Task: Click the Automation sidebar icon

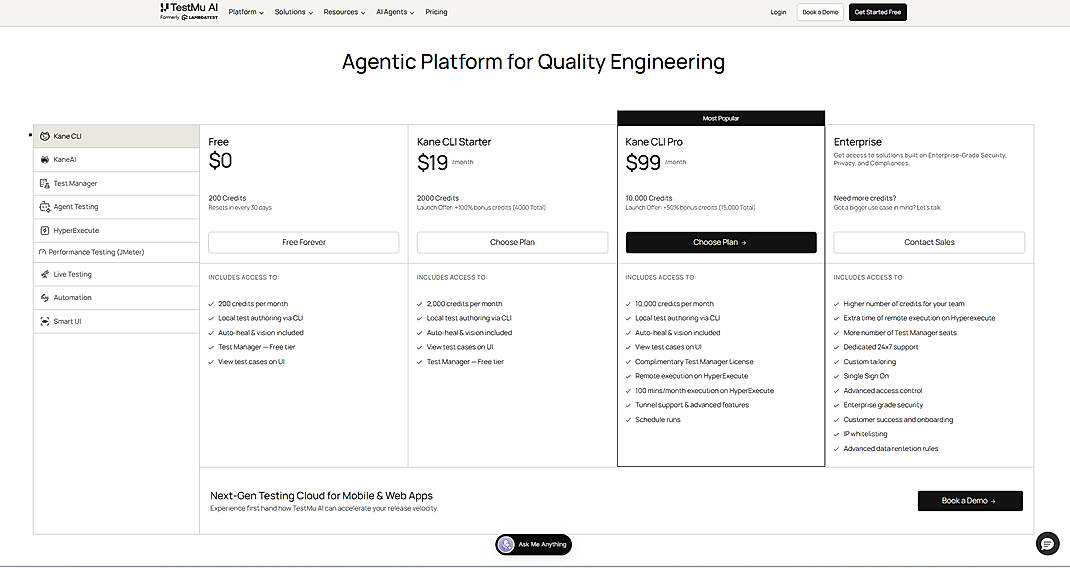Action: [x=44, y=298]
